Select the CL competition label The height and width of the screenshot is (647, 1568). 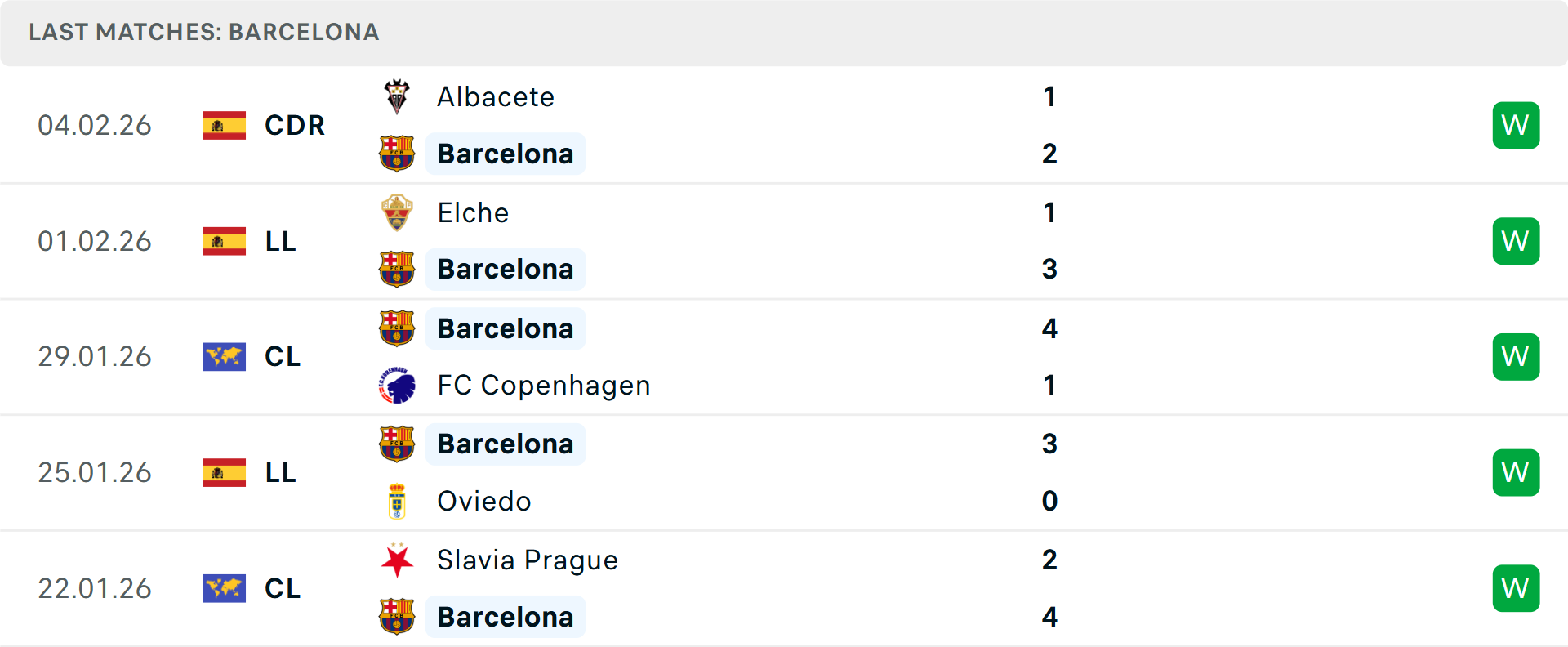click(x=283, y=356)
